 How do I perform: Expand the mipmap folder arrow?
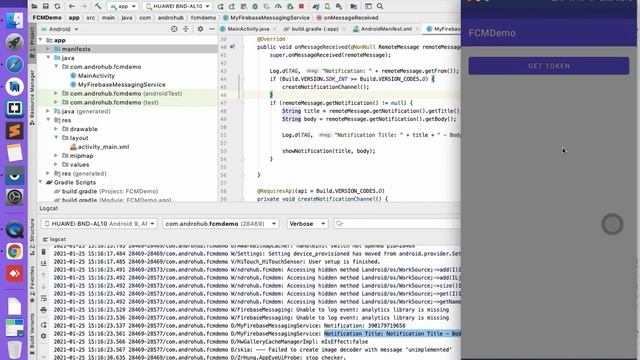tap(56, 156)
